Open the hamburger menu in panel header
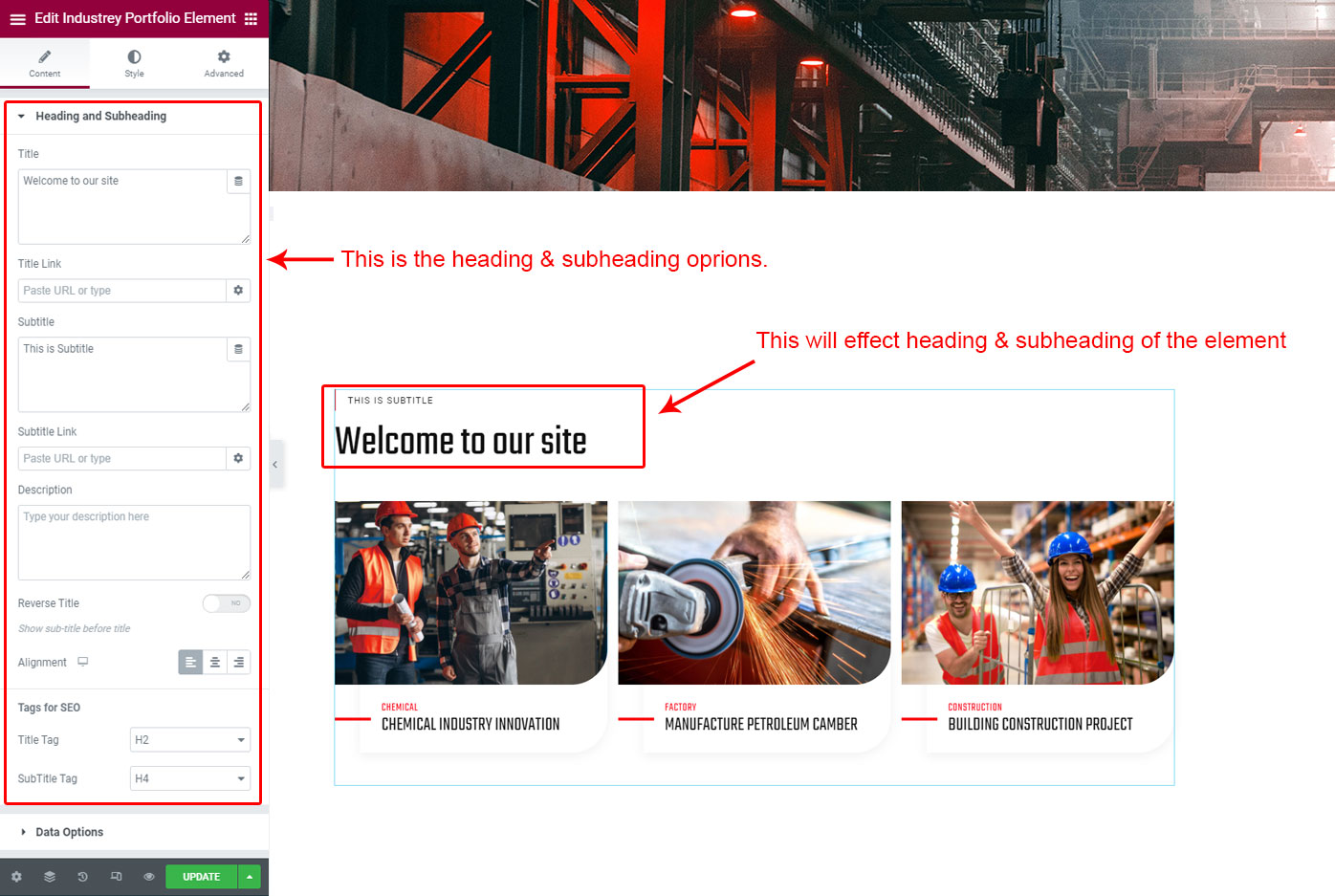Viewport: 1335px width, 896px height. pyautogui.click(x=17, y=19)
